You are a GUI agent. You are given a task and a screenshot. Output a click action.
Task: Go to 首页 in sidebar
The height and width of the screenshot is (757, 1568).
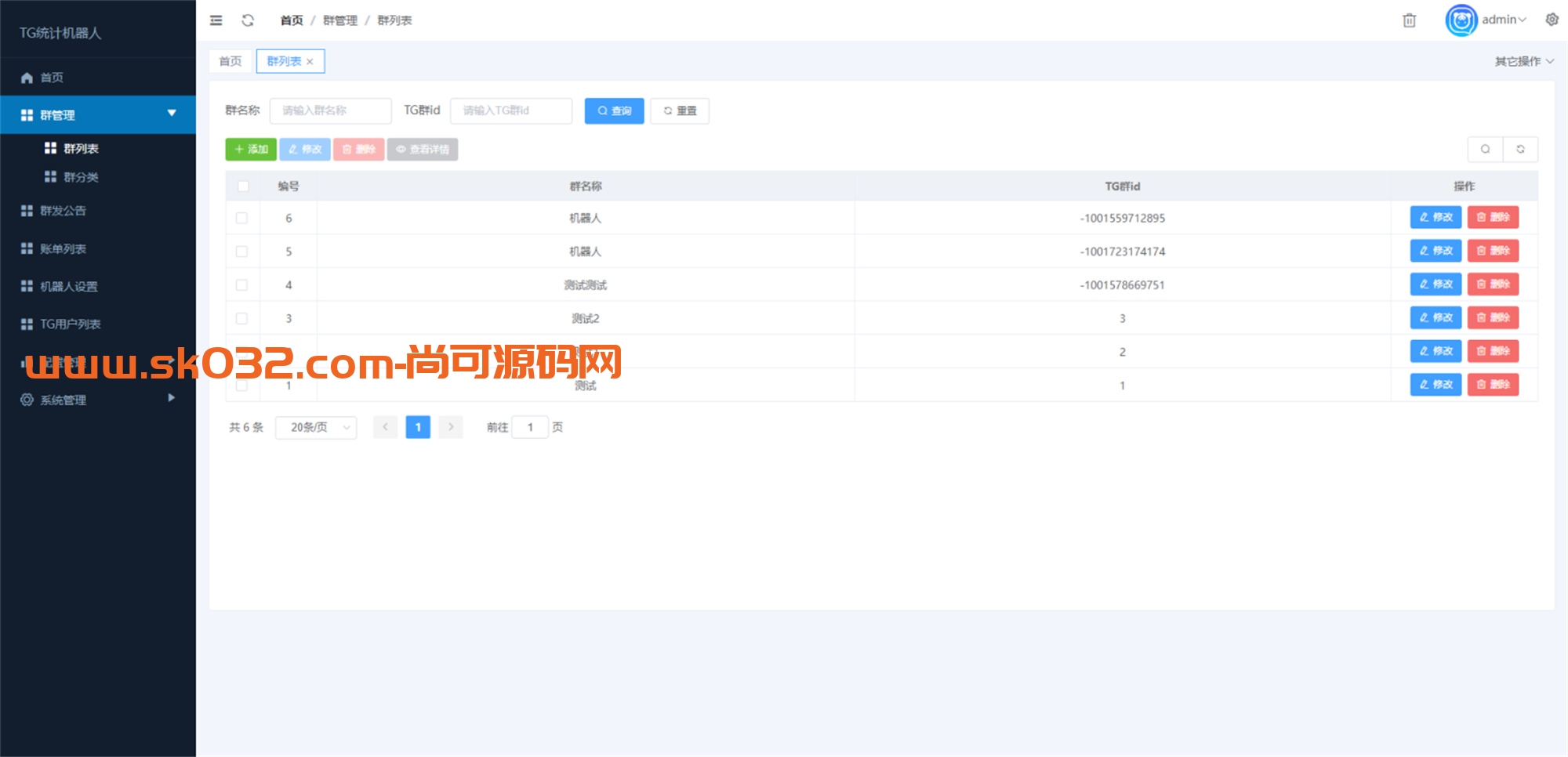pyautogui.click(x=98, y=78)
